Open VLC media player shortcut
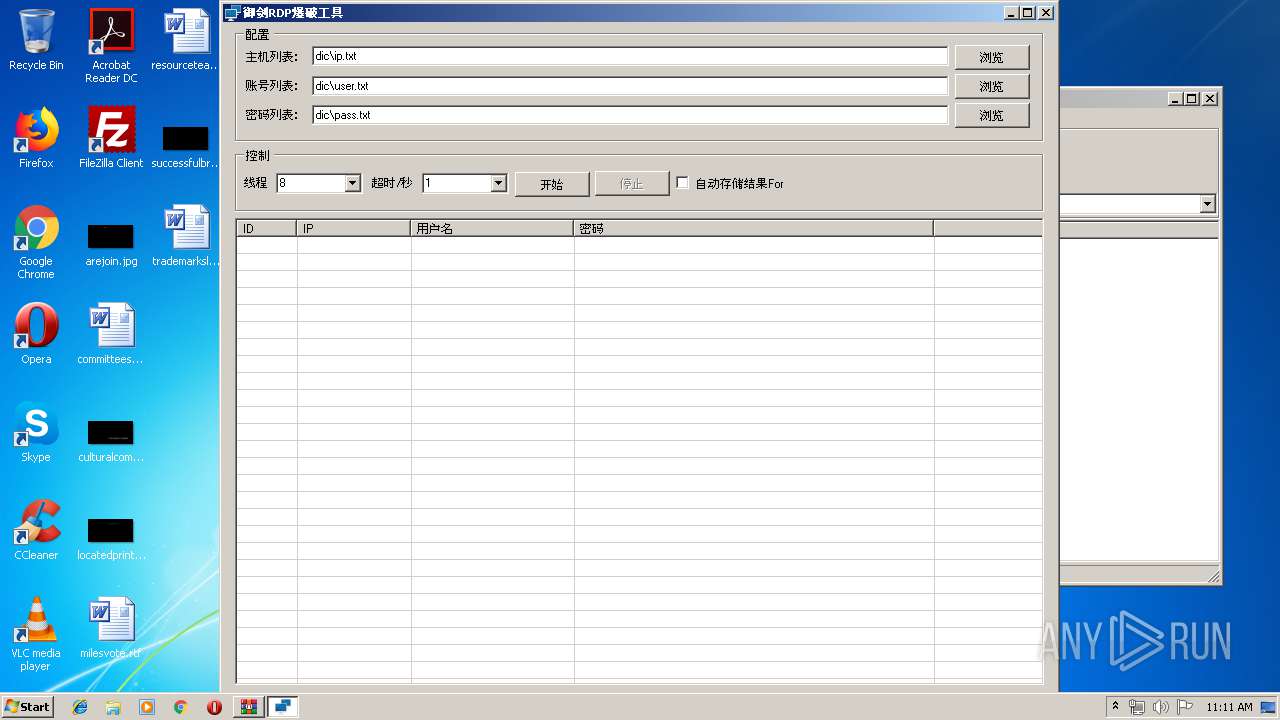The image size is (1280, 720). [x=36, y=634]
